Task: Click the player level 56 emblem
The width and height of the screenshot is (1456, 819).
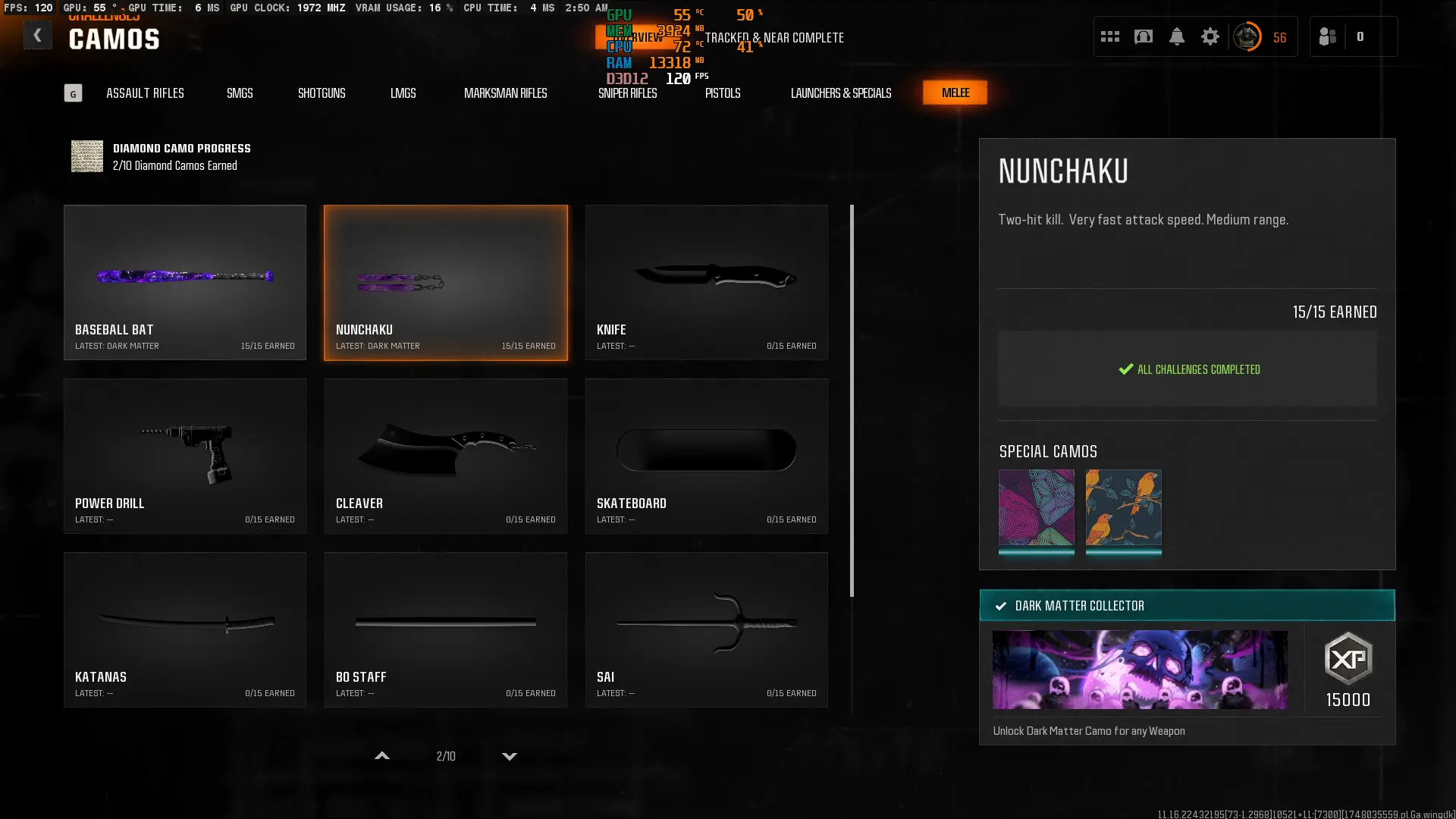Action: click(1247, 36)
